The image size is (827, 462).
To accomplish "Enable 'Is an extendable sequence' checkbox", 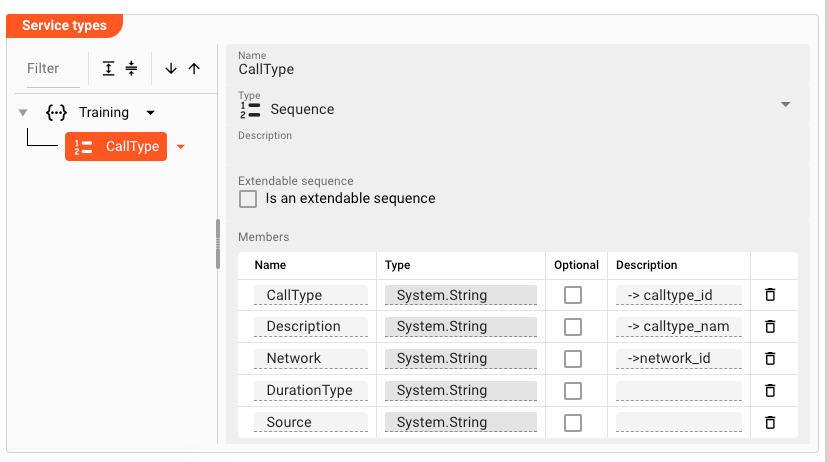I will (248, 199).
